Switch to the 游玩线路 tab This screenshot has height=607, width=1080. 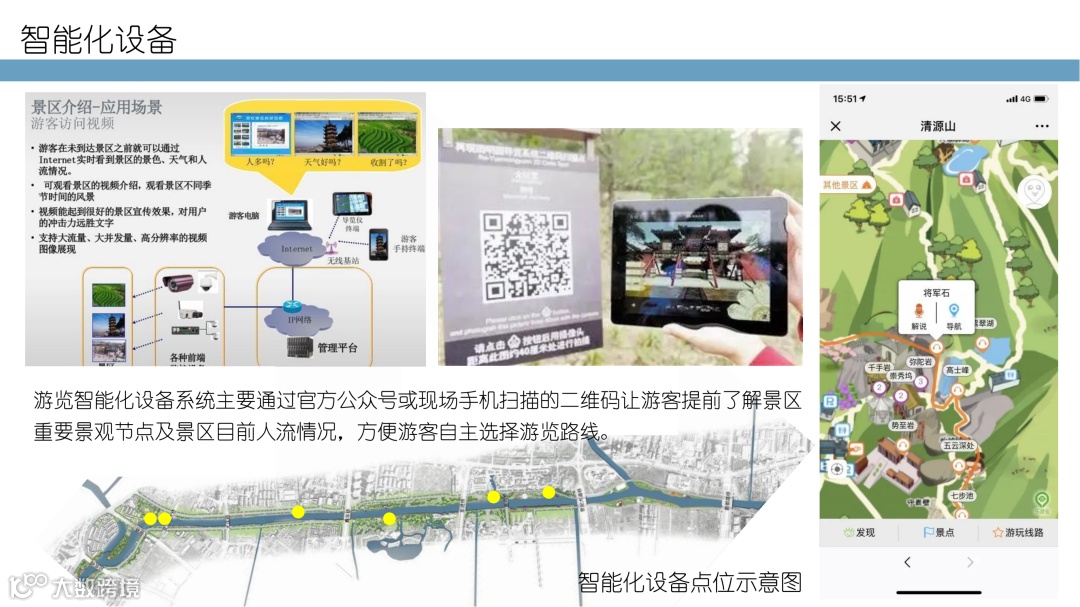point(1017,533)
